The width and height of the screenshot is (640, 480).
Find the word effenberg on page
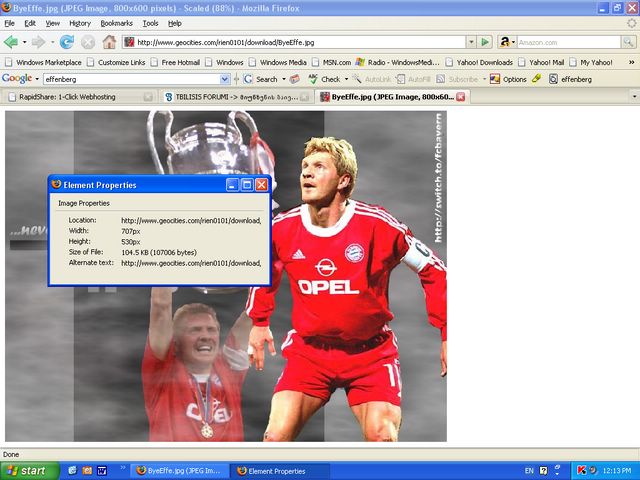click(x=570, y=79)
